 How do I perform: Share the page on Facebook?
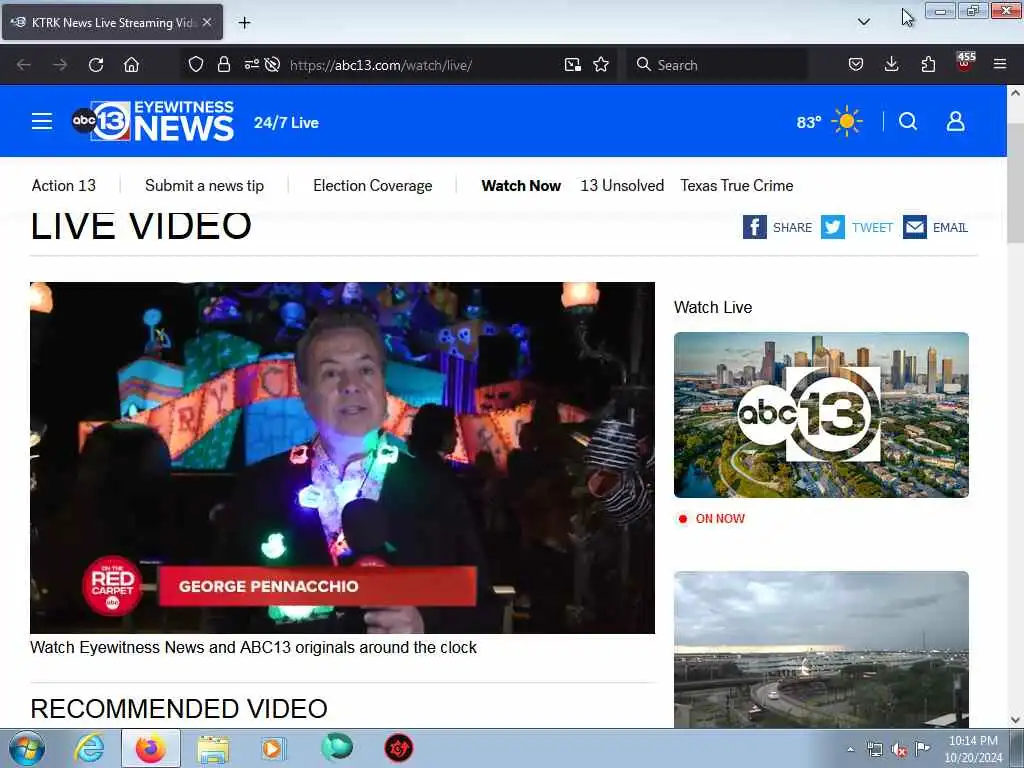click(x=777, y=227)
